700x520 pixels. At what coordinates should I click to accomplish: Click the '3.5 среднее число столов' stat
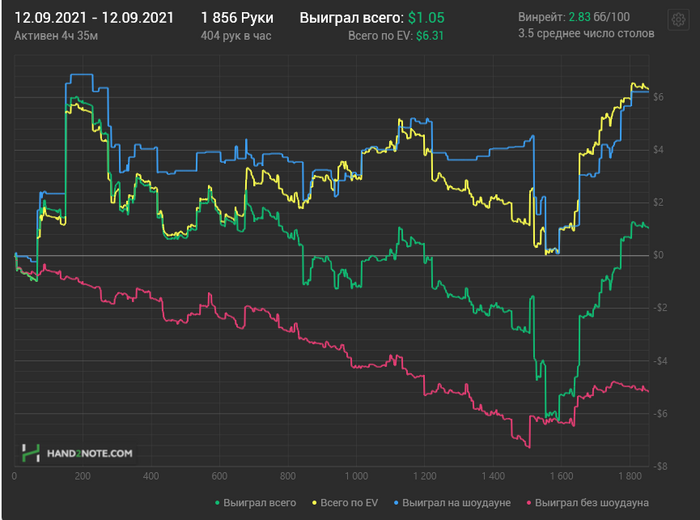[586, 33]
